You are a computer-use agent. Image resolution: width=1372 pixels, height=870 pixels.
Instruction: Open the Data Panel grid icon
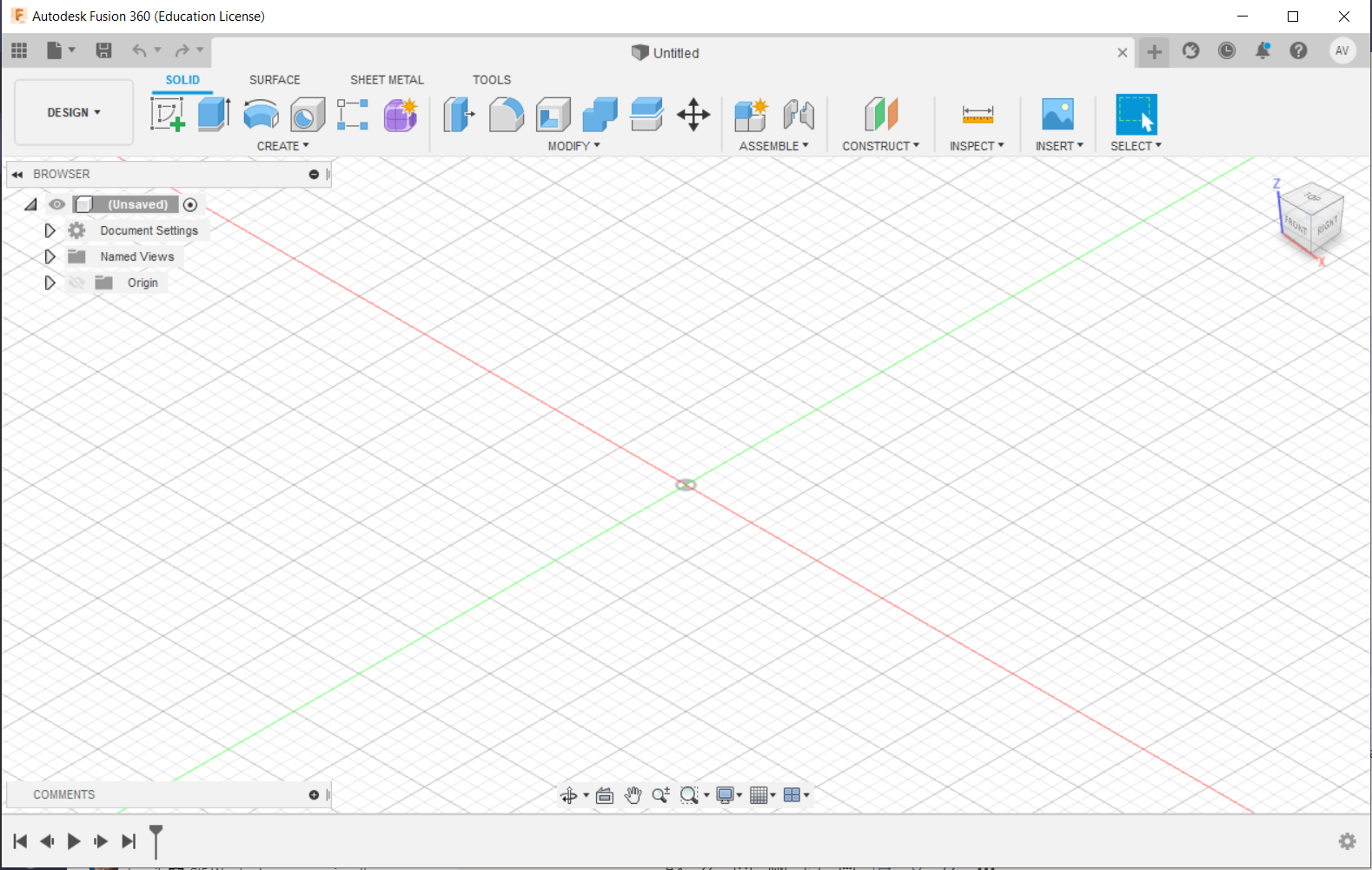(19, 50)
